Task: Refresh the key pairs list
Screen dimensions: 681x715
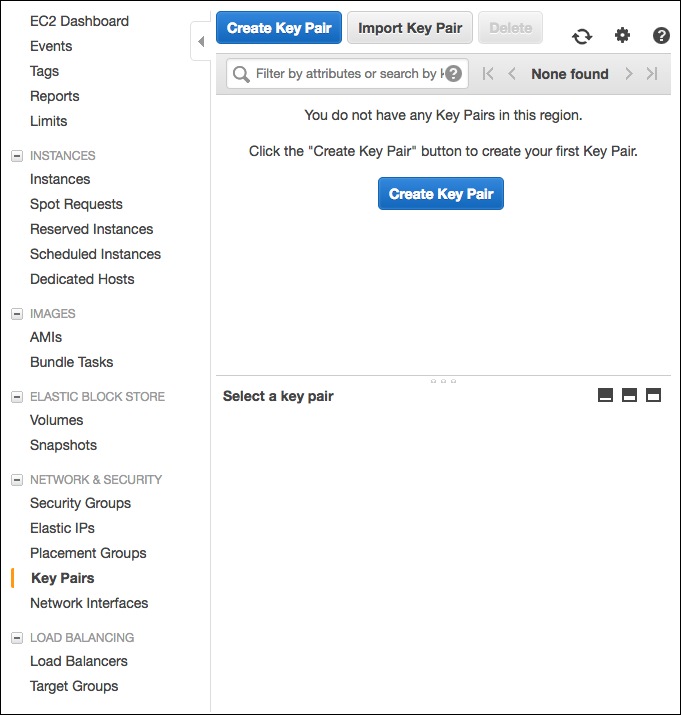Action: pos(582,36)
